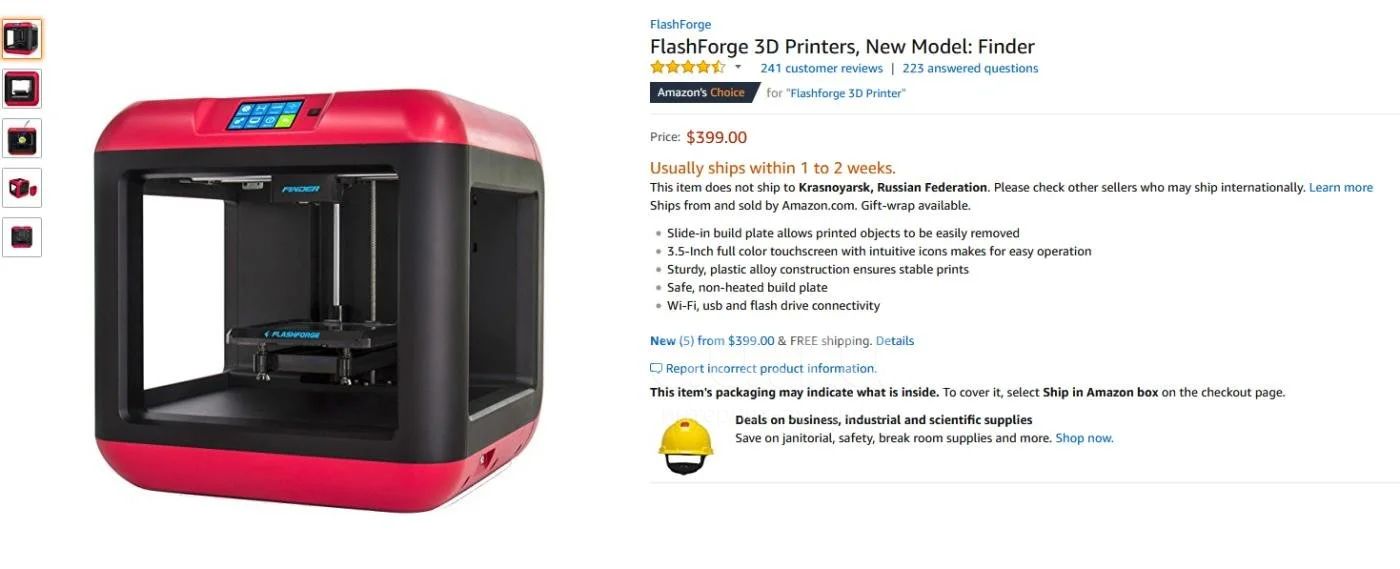Open the 241 customer reviews link
The width and height of the screenshot is (1400, 569).
coord(821,68)
